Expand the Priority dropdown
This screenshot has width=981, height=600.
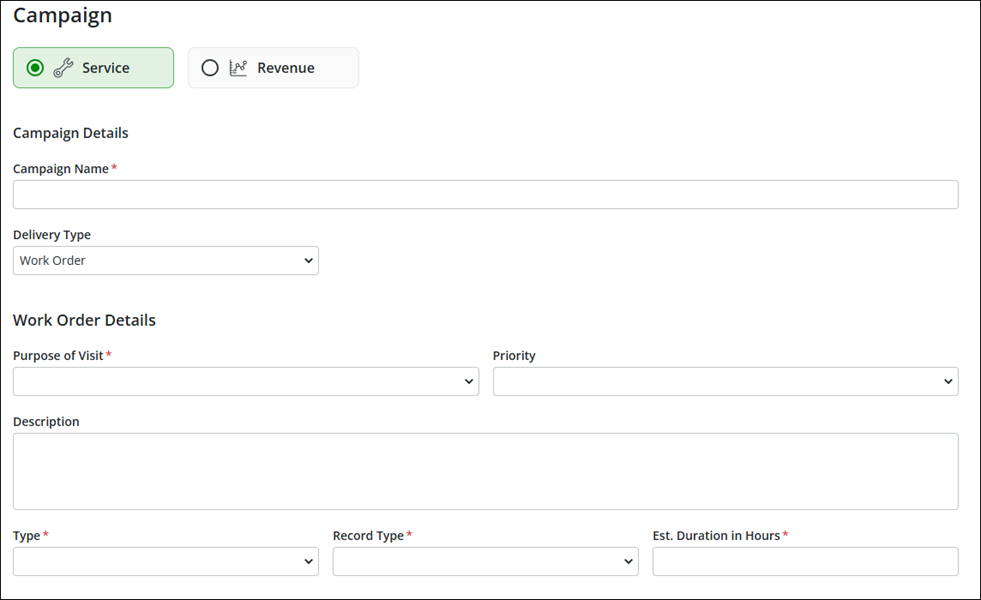coord(726,381)
